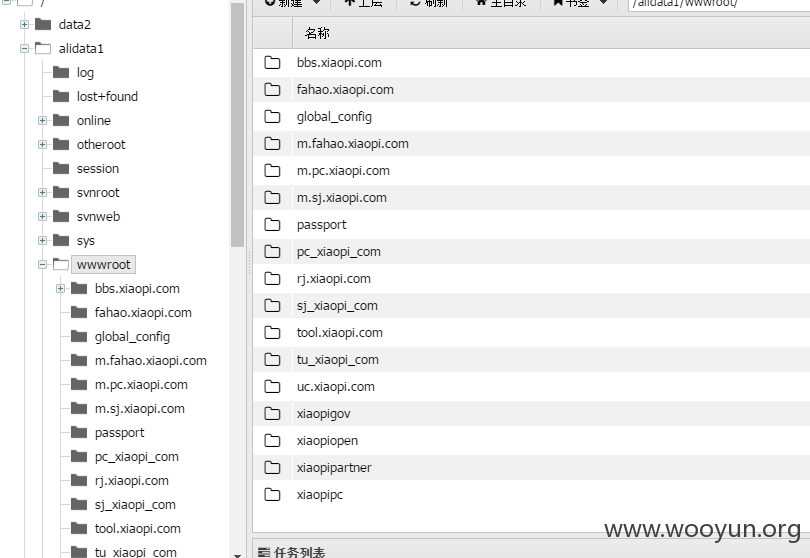Viewport: 810px width, 558px height.
Task: Collapse the wwwroot tree node
Action: pos(42,265)
